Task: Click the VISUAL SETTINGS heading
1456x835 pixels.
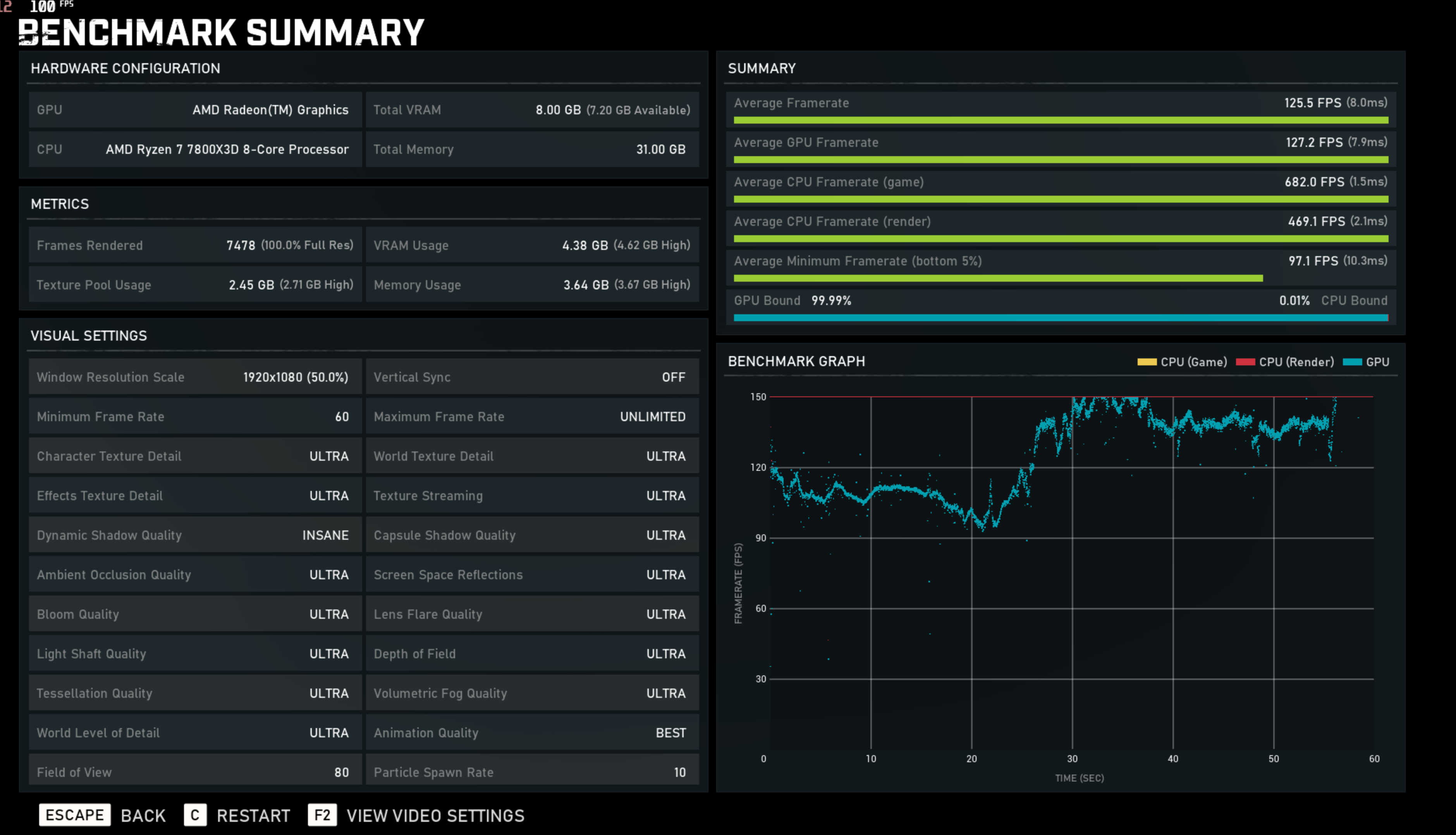Action: (x=89, y=336)
